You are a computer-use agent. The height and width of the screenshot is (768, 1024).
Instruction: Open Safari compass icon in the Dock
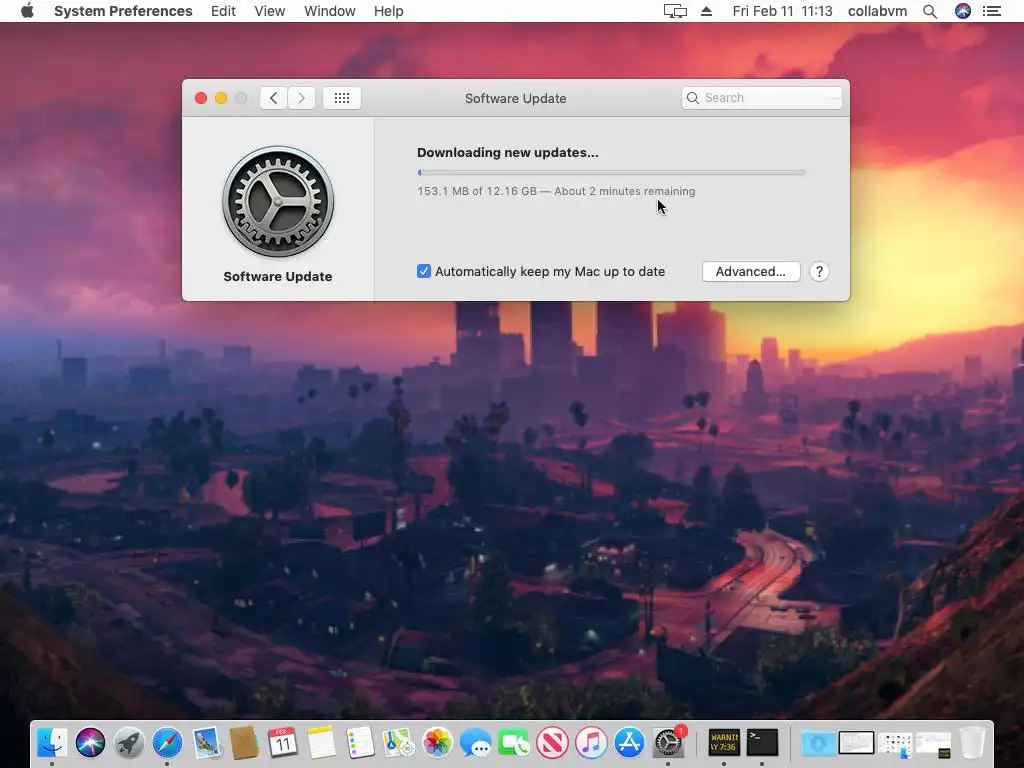click(x=167, y=743)
